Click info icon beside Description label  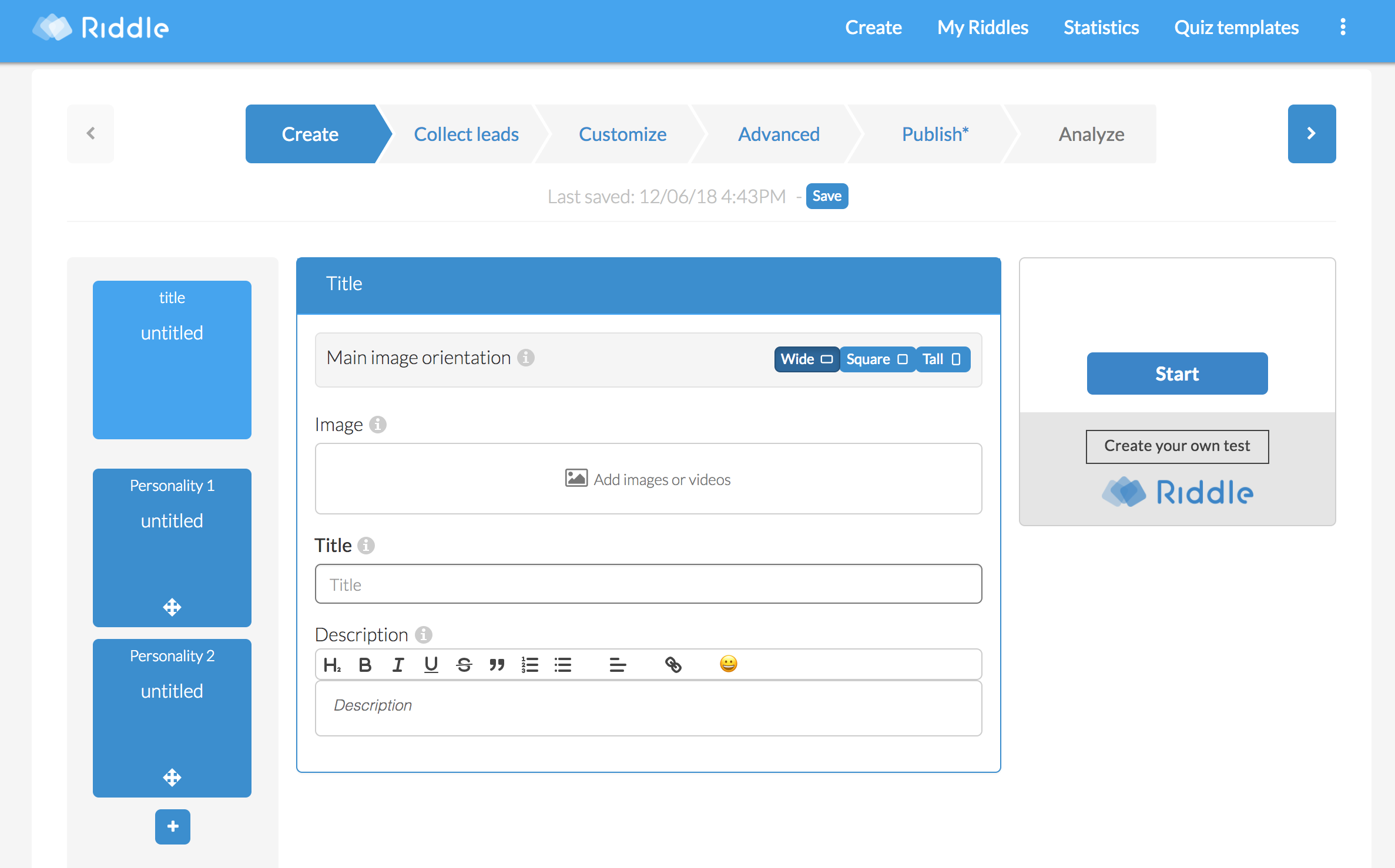pos(423,634)
